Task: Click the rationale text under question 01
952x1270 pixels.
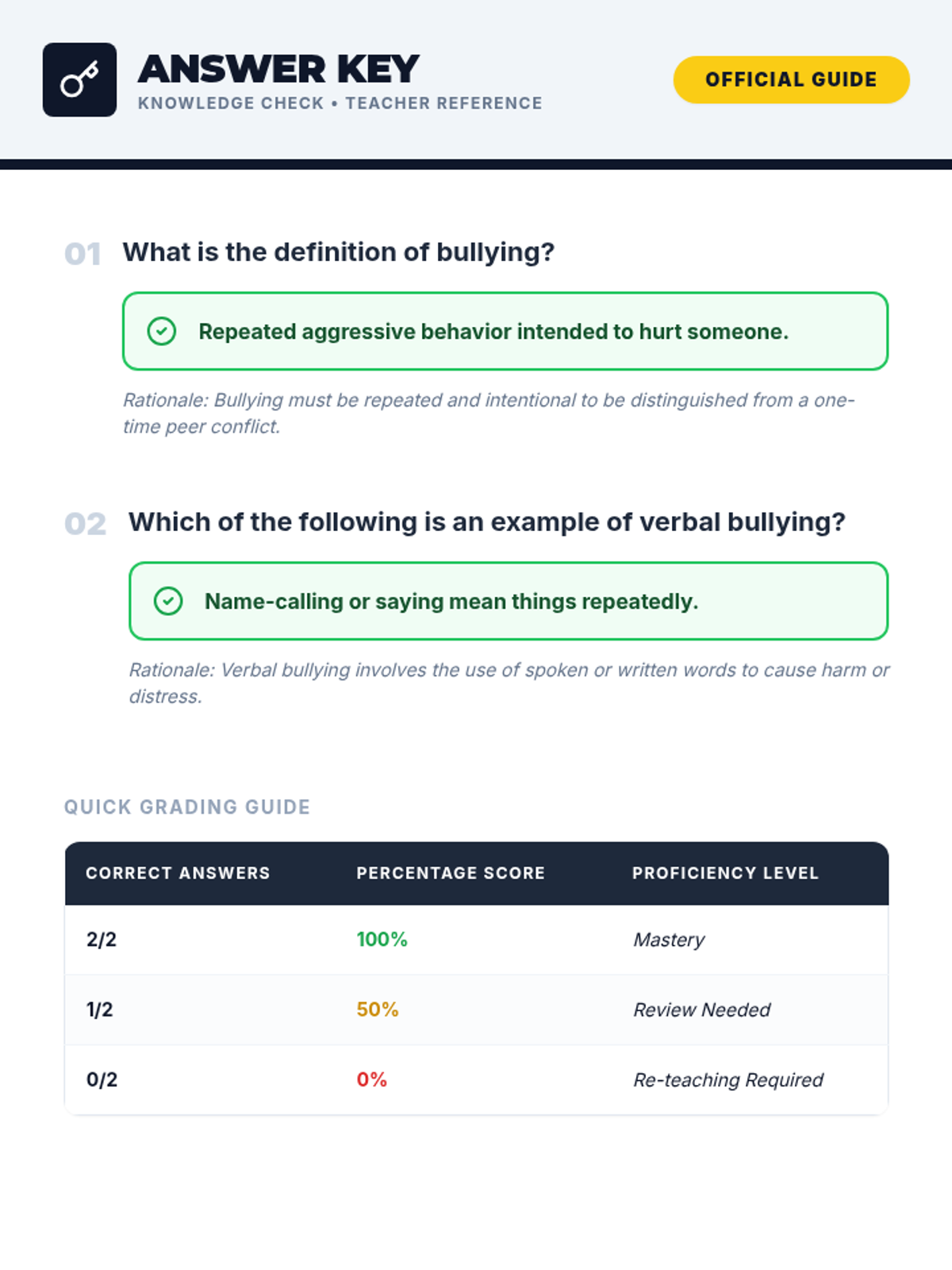Action: (x=487, y=413)
